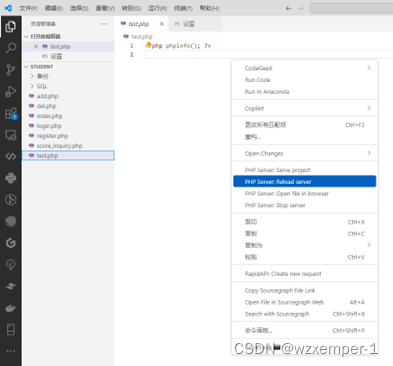The image size is (393, 366).
Task: Open Remote Explorer icon in activity bar
Action: click(x=11, y=135)
